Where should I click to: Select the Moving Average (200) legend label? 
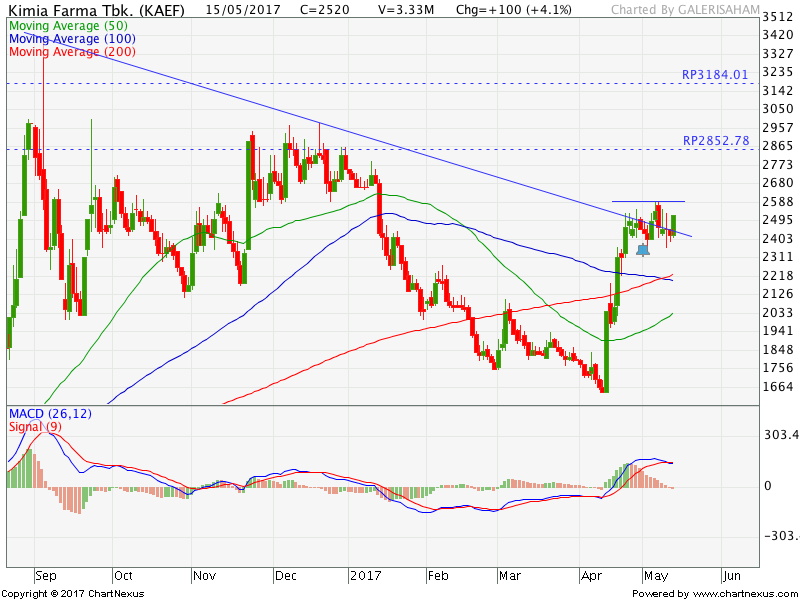click(74, 51)
